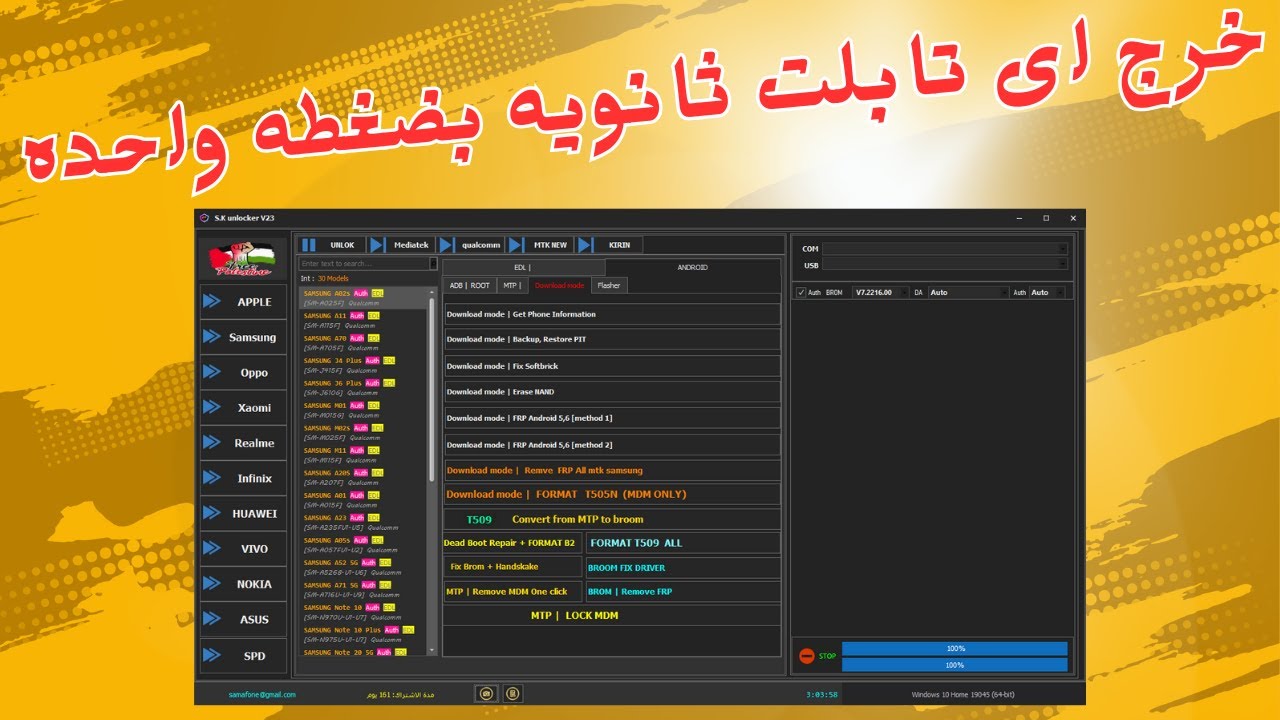Open the Oppo brand section
This screenshot has width=1280, height=720.
243,372
